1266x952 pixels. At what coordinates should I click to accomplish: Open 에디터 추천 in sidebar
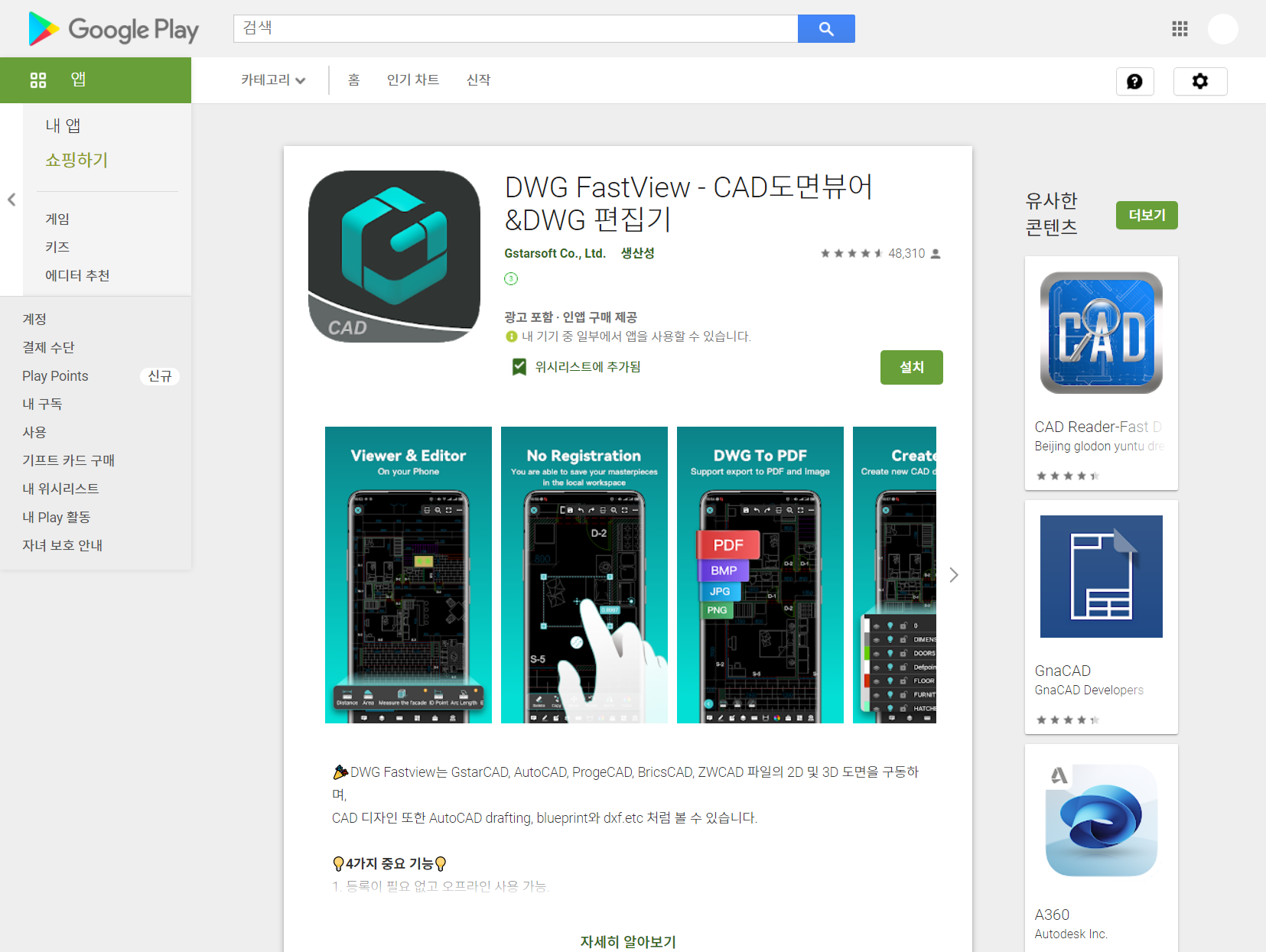tap(77, 275)
